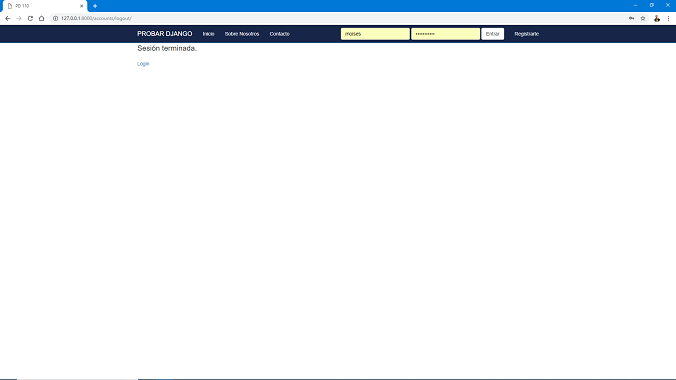Open a new tab with plus button
This screenshot has height=380, width=676.
[95, 6]
